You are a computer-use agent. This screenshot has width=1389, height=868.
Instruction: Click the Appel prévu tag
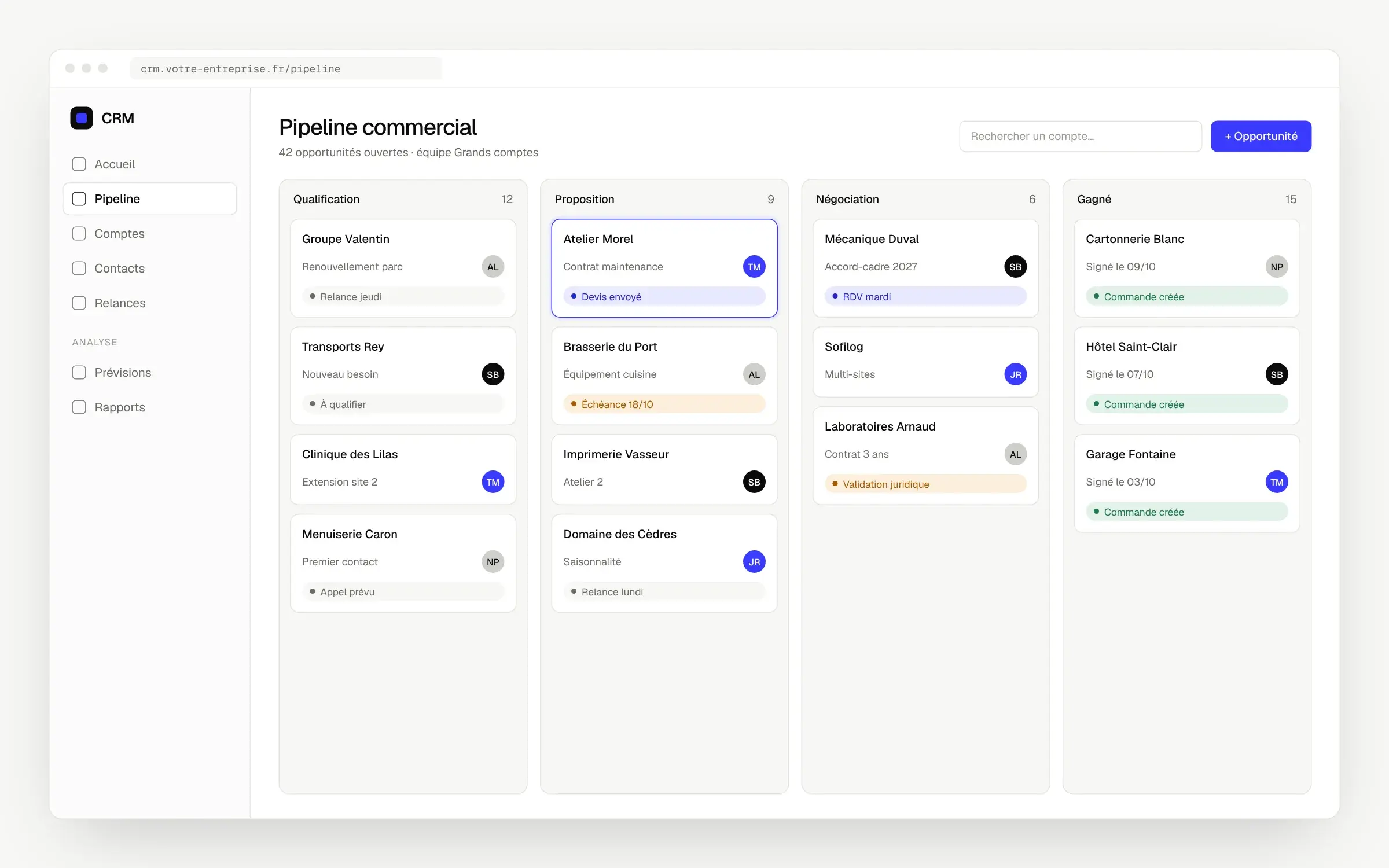pos(403,592)
